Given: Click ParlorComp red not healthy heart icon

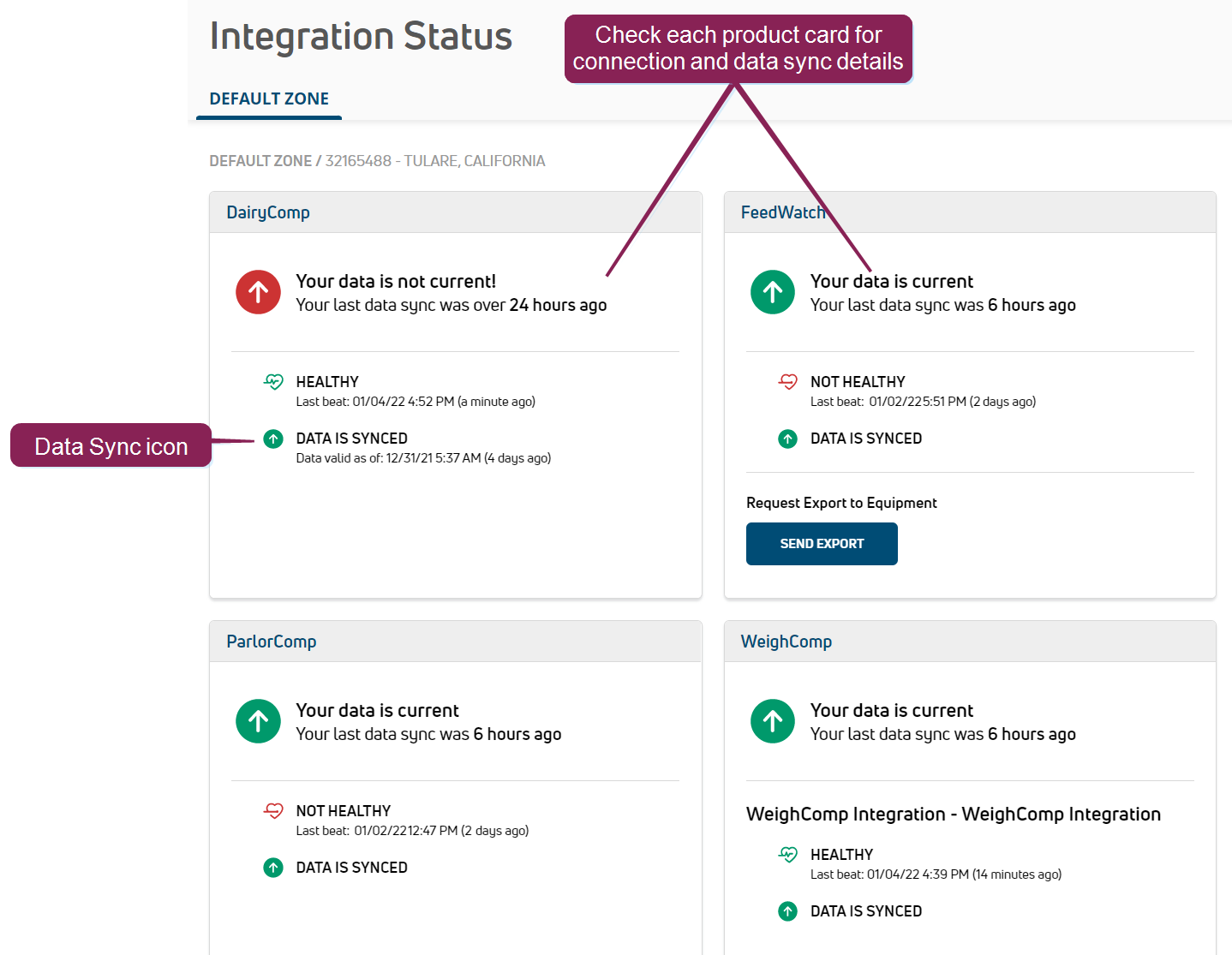Looking at the screenshot, I should click(x=273, y=811).
